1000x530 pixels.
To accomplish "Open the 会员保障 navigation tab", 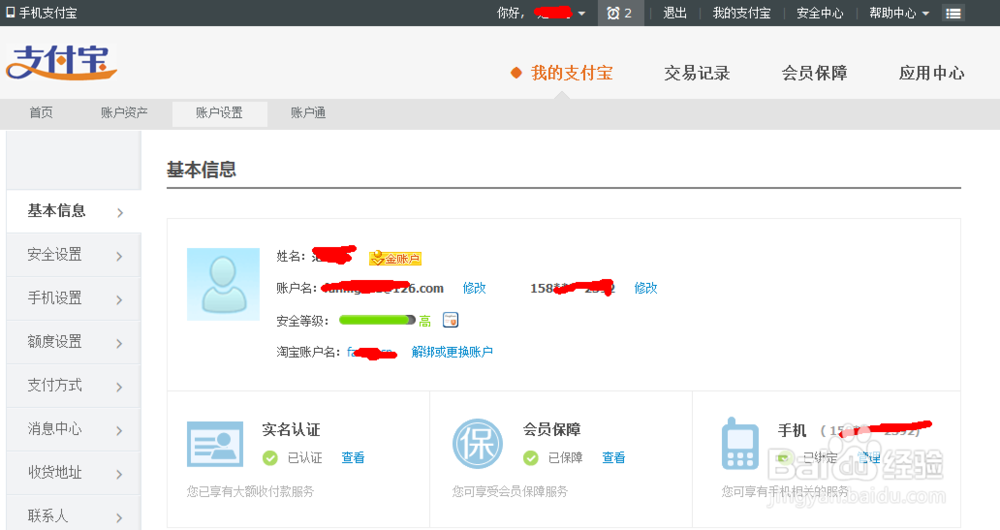I will click(814, 73).
